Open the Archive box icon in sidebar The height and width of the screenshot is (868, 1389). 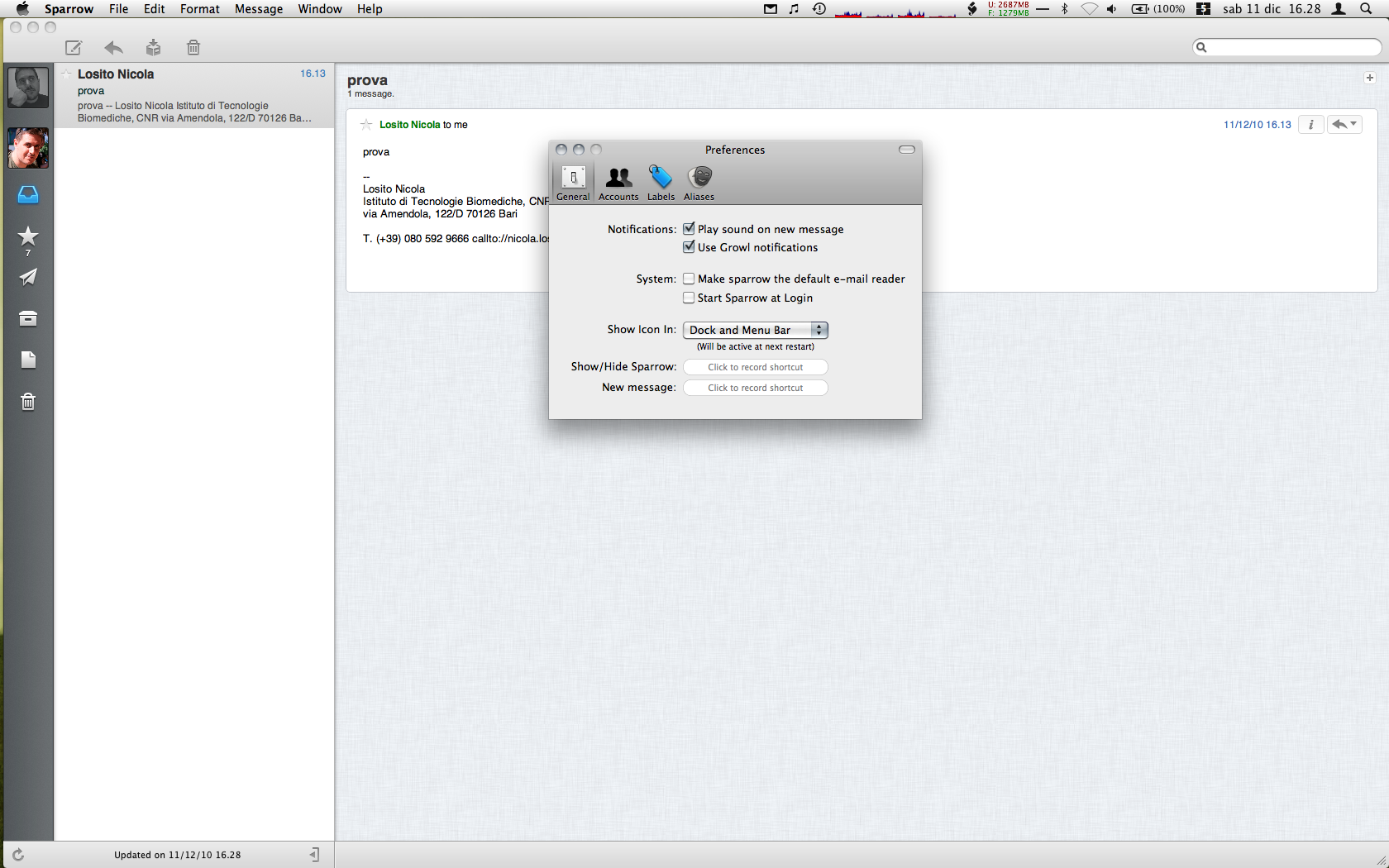(x=28, y=319)
